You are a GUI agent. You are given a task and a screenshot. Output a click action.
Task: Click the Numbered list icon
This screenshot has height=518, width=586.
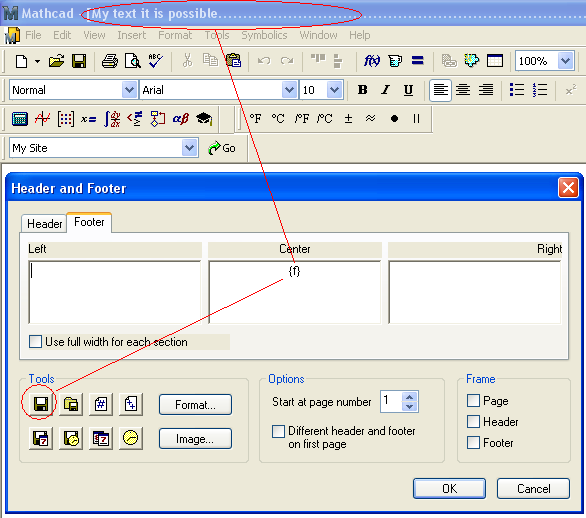click(x=540, y=90)
